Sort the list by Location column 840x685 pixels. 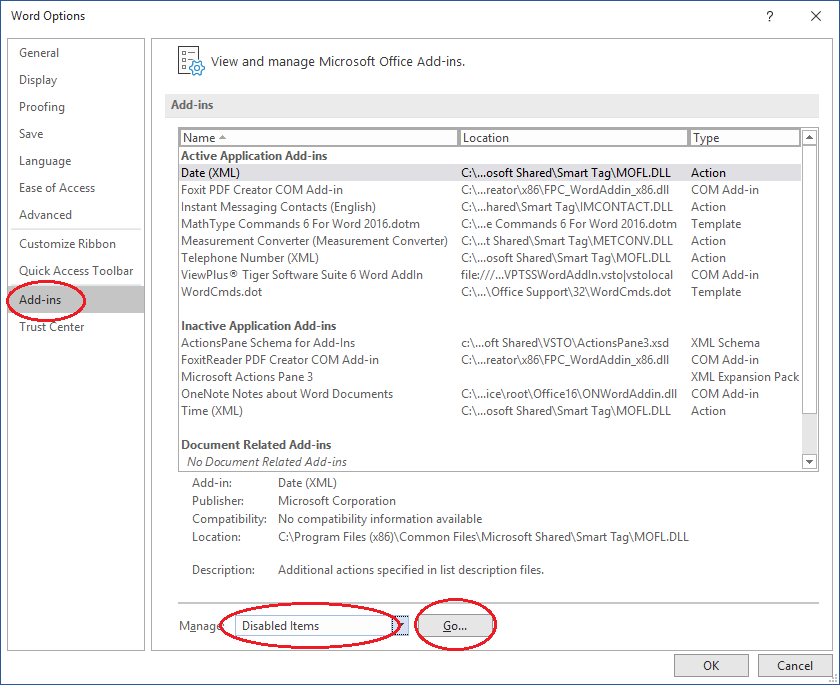[573, 138]
